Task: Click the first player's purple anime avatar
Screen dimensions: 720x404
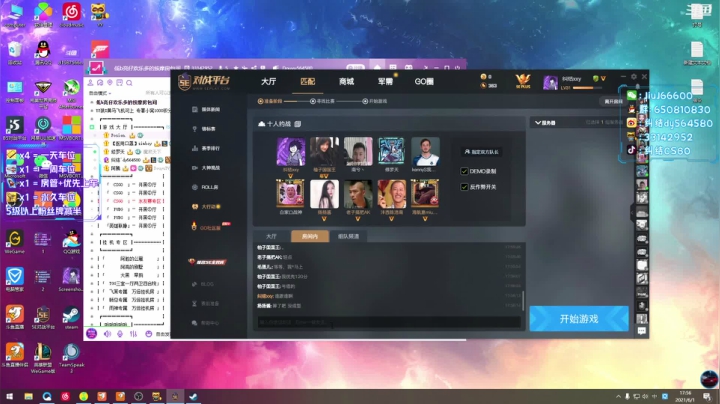Action: point(291,152)
